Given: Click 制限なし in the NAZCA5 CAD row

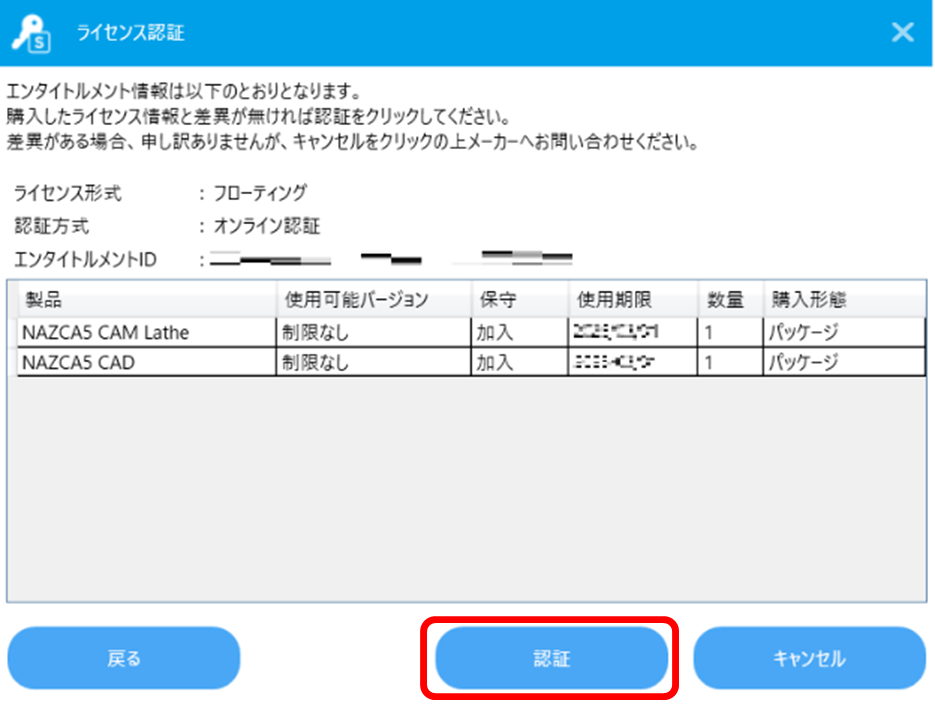Looking at the screenshot, I should pos(315,362).
